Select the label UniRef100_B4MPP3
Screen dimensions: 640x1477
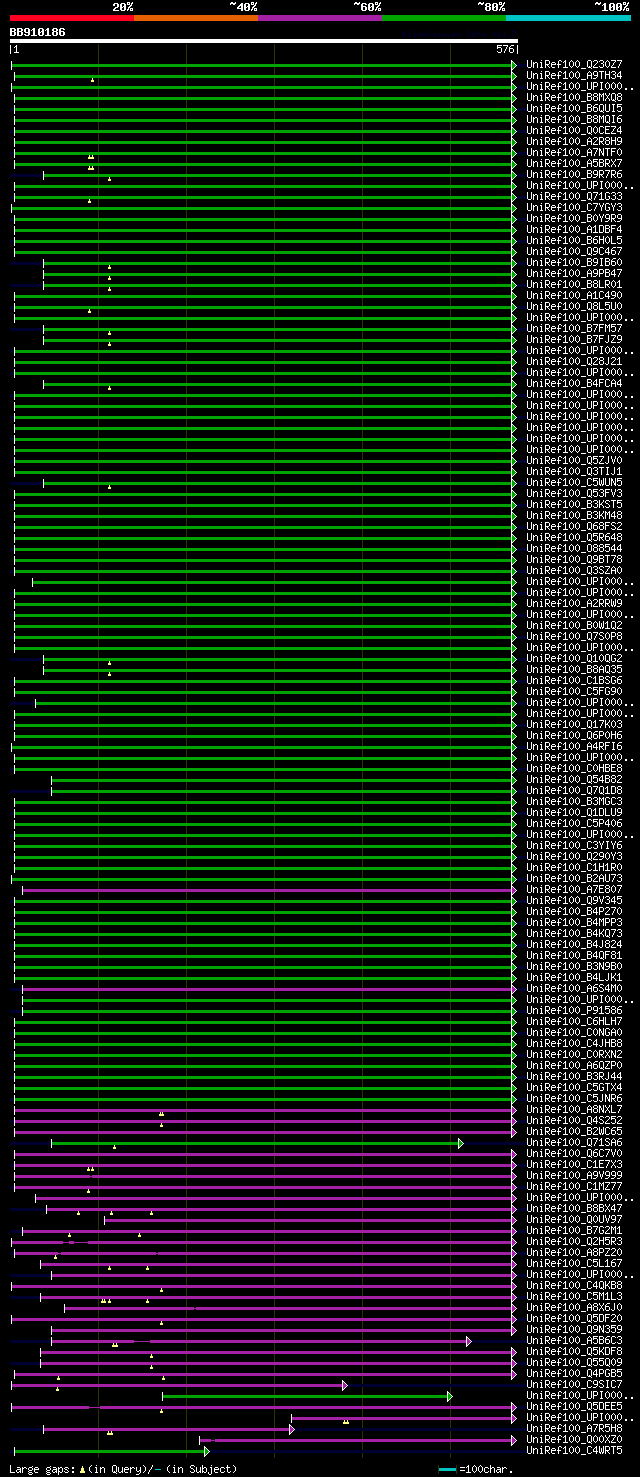(x=574, y=922)
